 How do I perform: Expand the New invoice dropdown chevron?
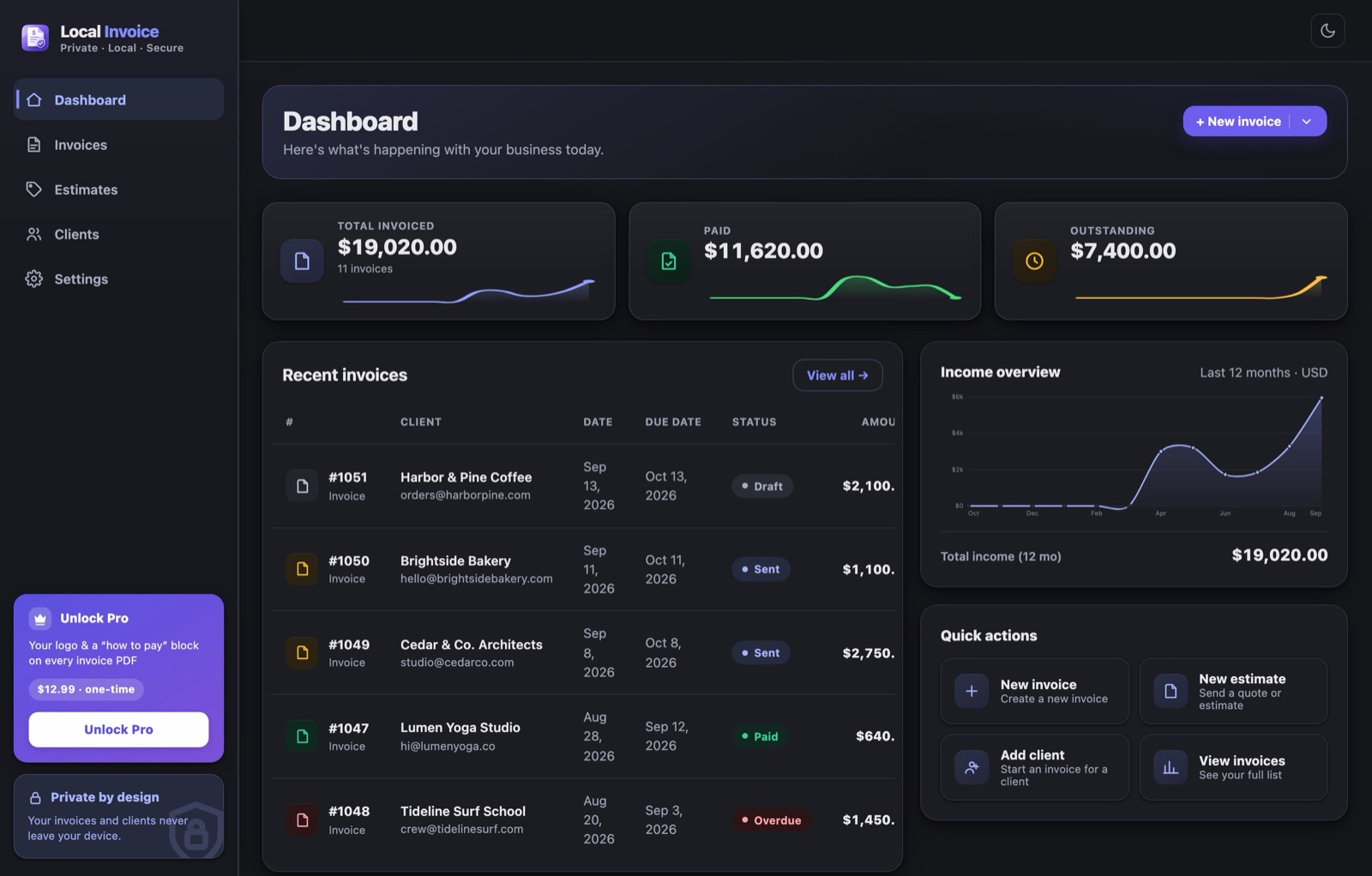1307,121
